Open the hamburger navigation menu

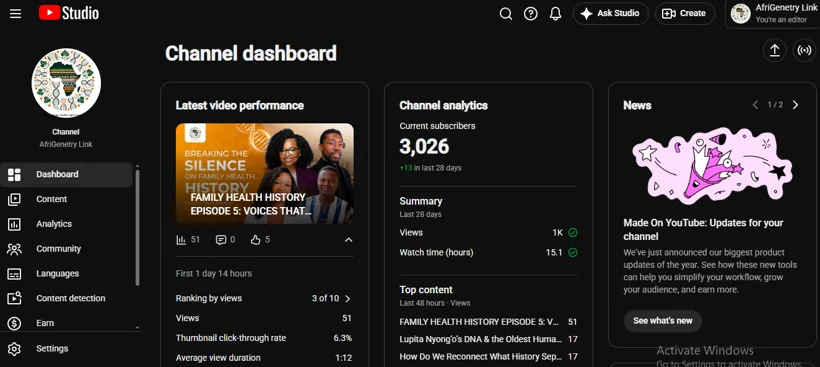coord(16,14)
